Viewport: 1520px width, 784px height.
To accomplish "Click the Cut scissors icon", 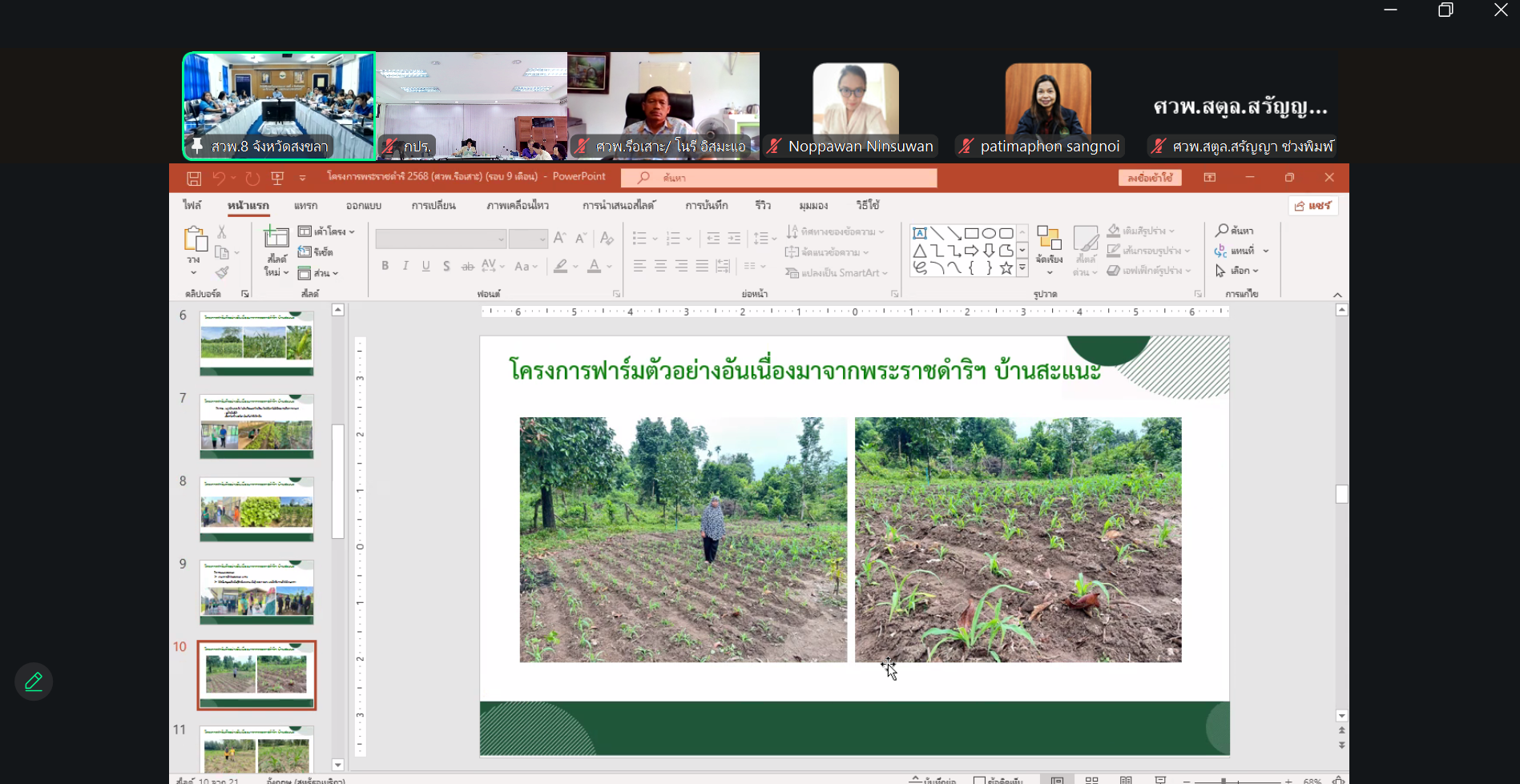I will tap(222, 232).
